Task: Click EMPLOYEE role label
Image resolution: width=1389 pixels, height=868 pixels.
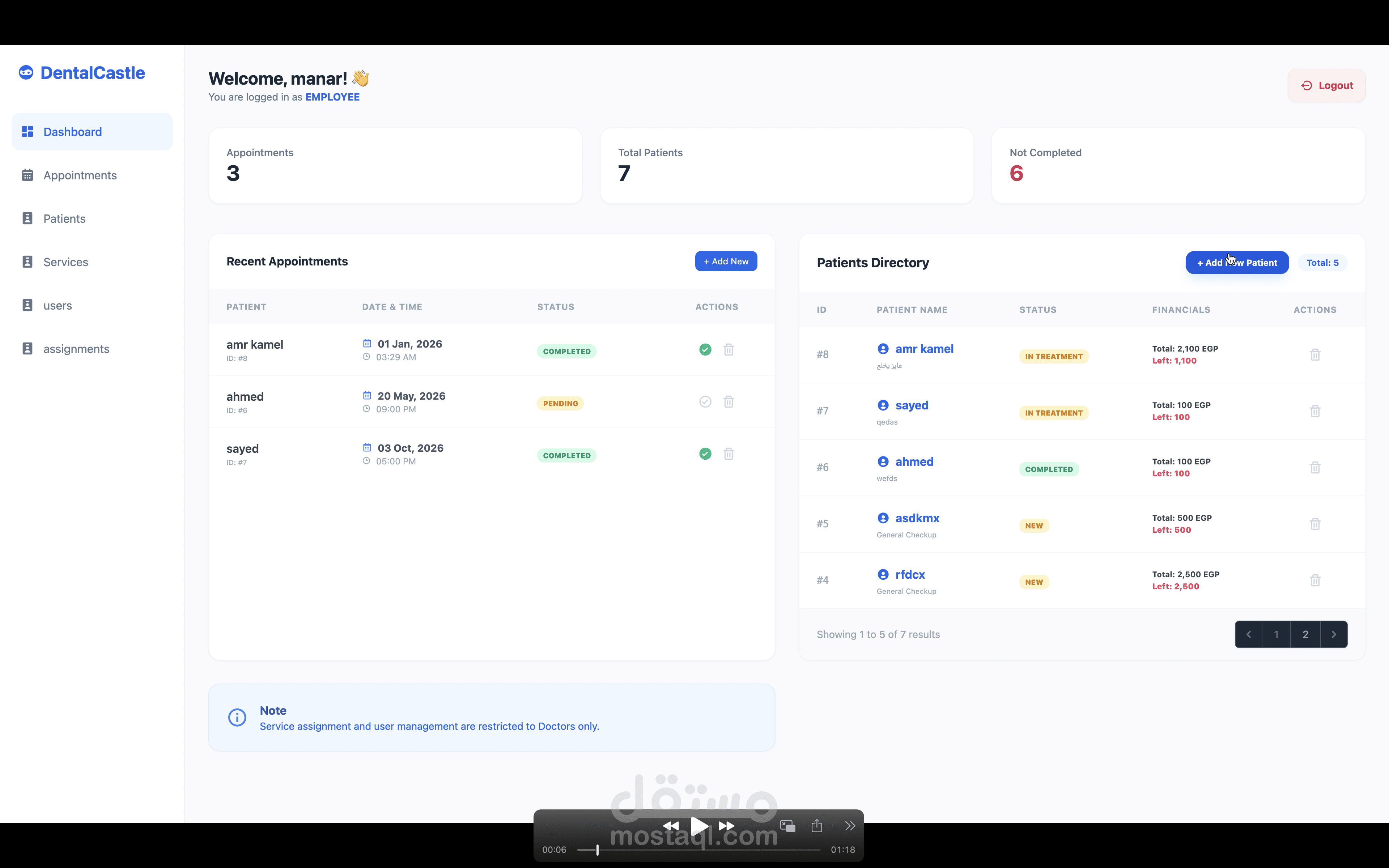Action: point(332,97)
